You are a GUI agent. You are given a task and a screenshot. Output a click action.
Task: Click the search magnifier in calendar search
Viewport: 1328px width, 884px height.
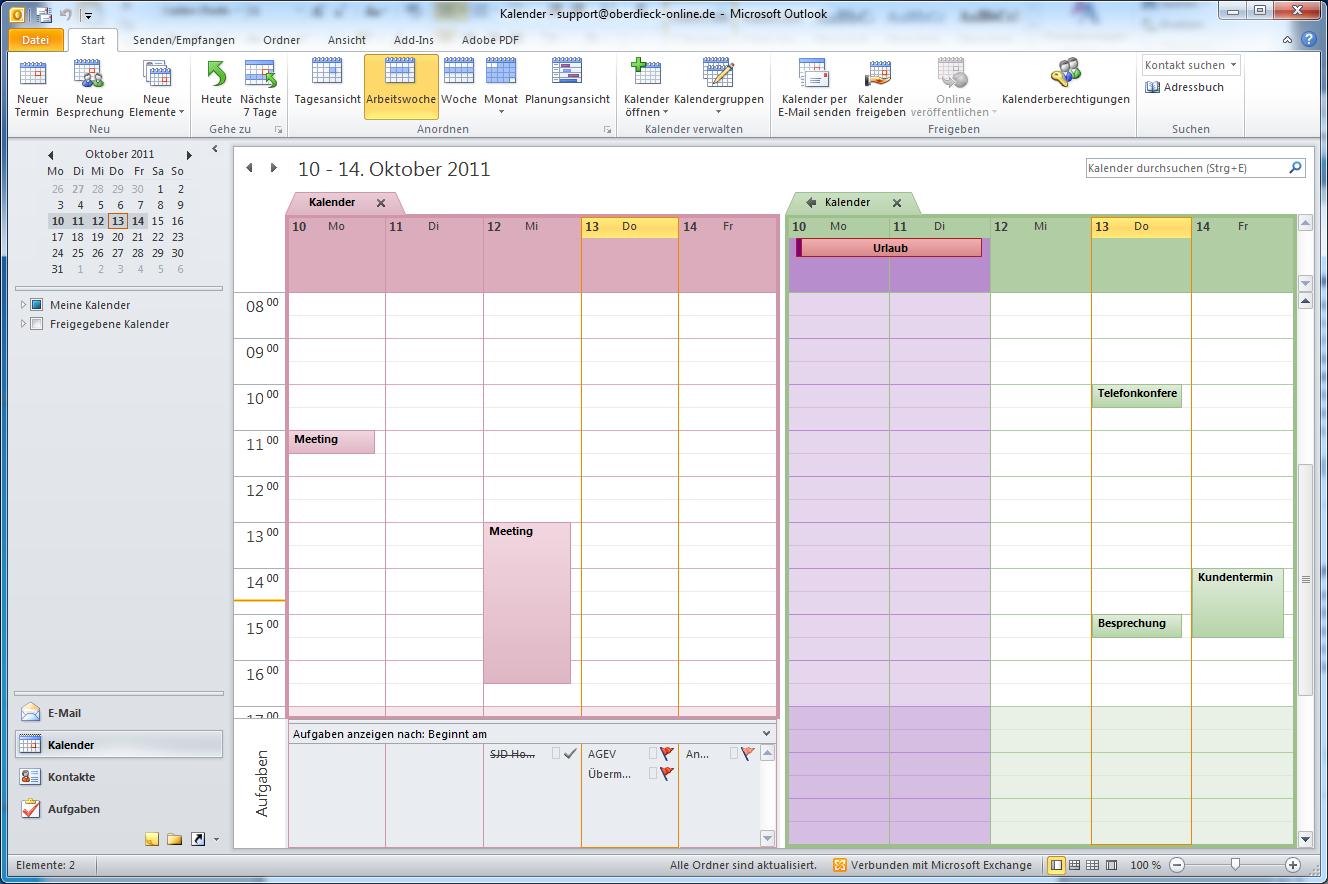(1295, 168)
